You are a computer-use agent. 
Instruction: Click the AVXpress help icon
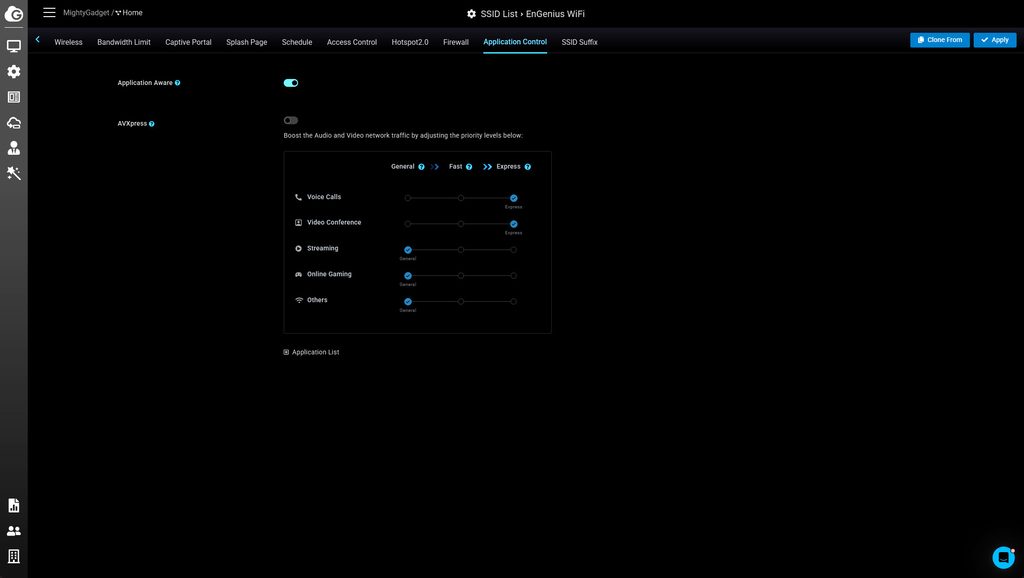(x=152, y=124)
